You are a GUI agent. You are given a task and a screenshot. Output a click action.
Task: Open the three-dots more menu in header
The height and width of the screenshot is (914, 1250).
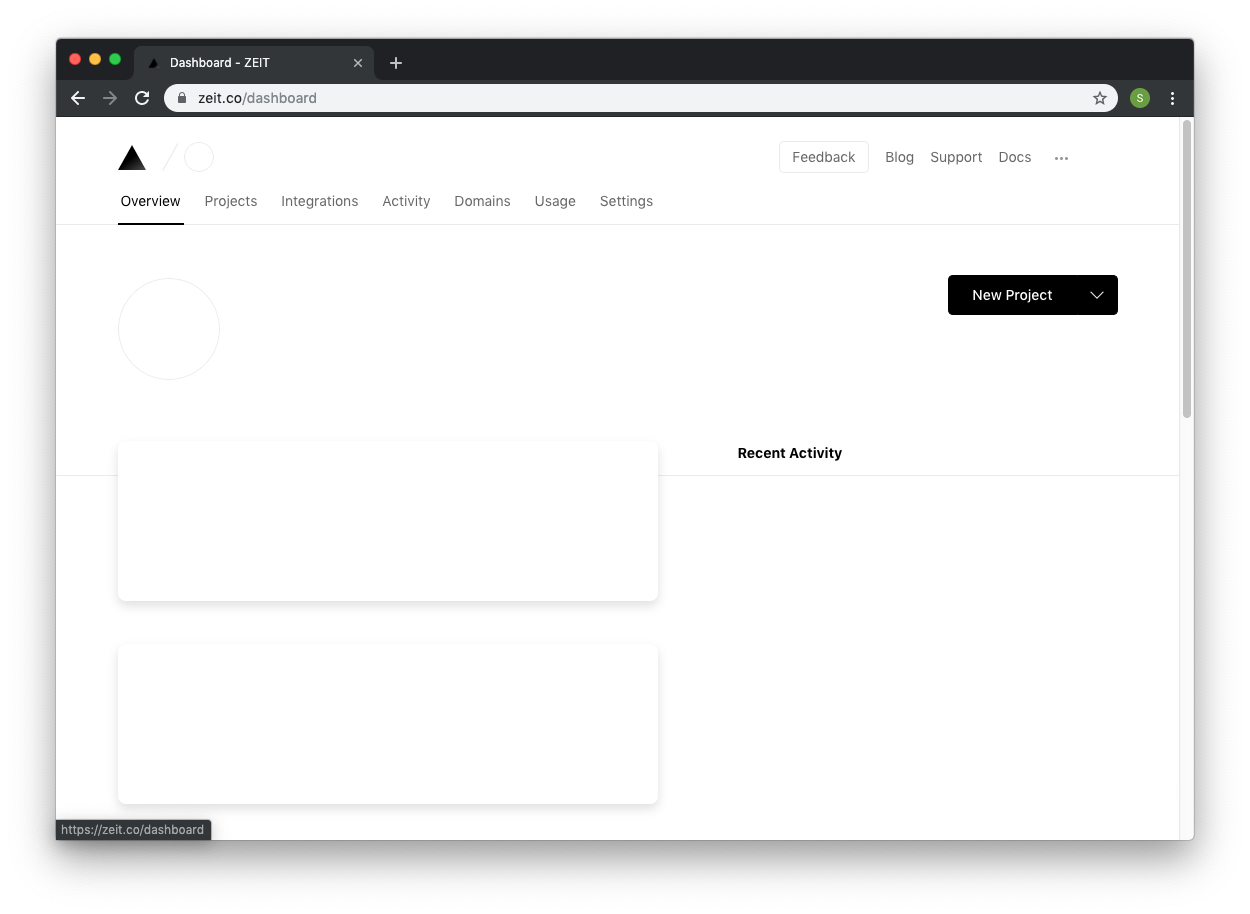click(1061, 158)
